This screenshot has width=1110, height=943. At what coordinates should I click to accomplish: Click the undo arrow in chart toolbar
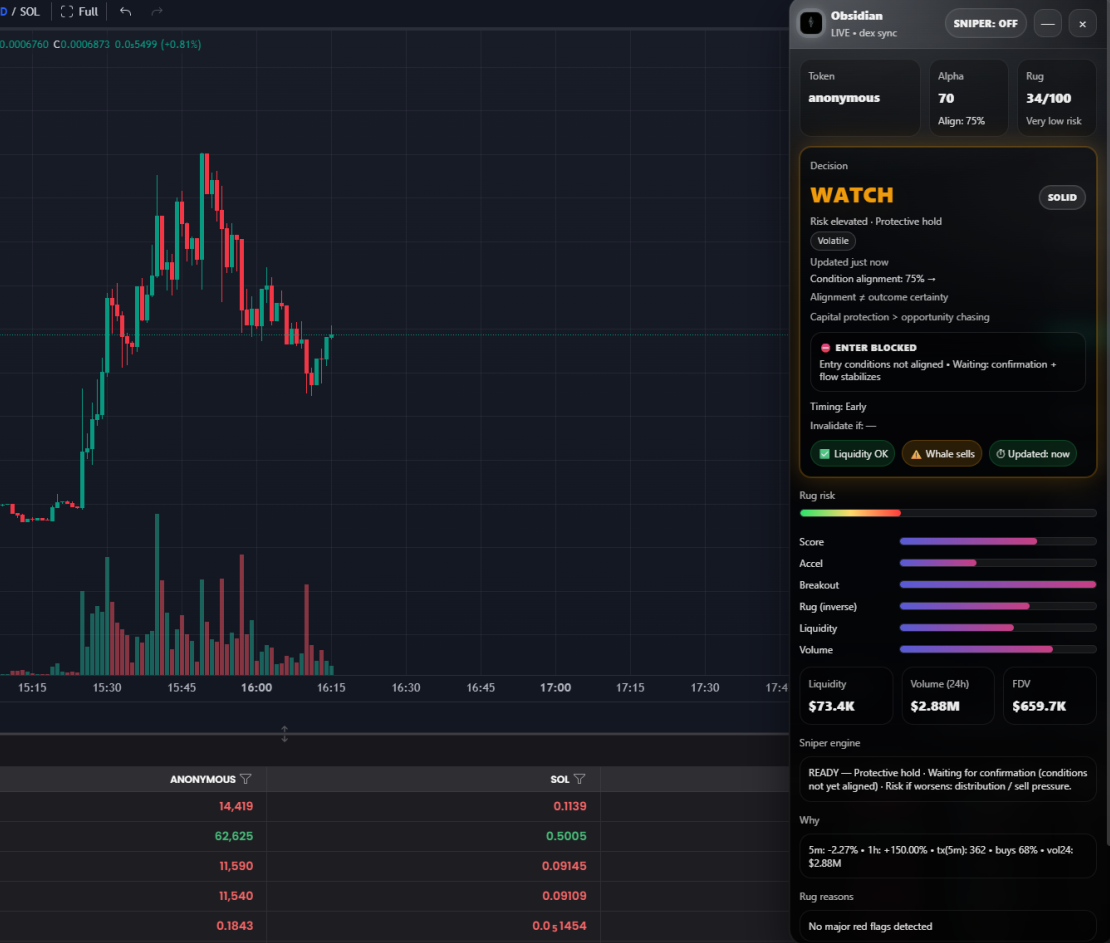click(125, 12)
